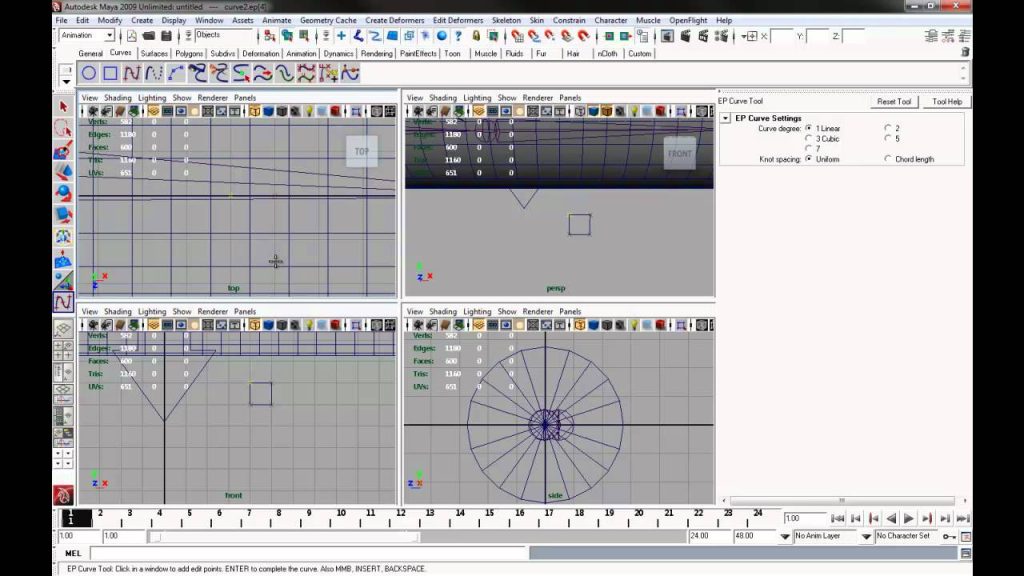Go to the end of the playback range
1024x576 pixels.
pyautogui.click(x=963, y=519)
